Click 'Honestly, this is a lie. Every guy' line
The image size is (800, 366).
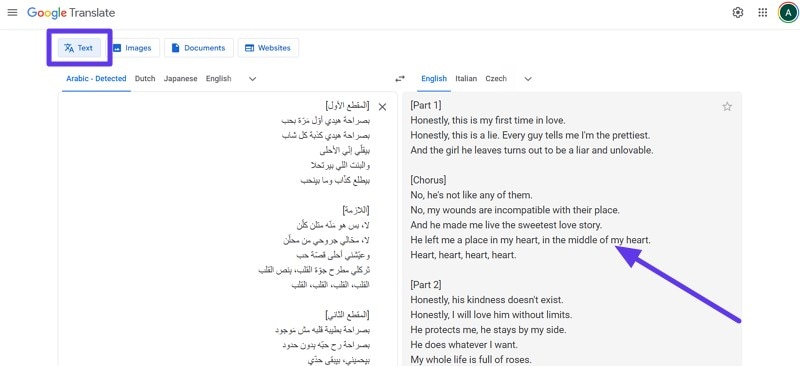click(530, 135)
